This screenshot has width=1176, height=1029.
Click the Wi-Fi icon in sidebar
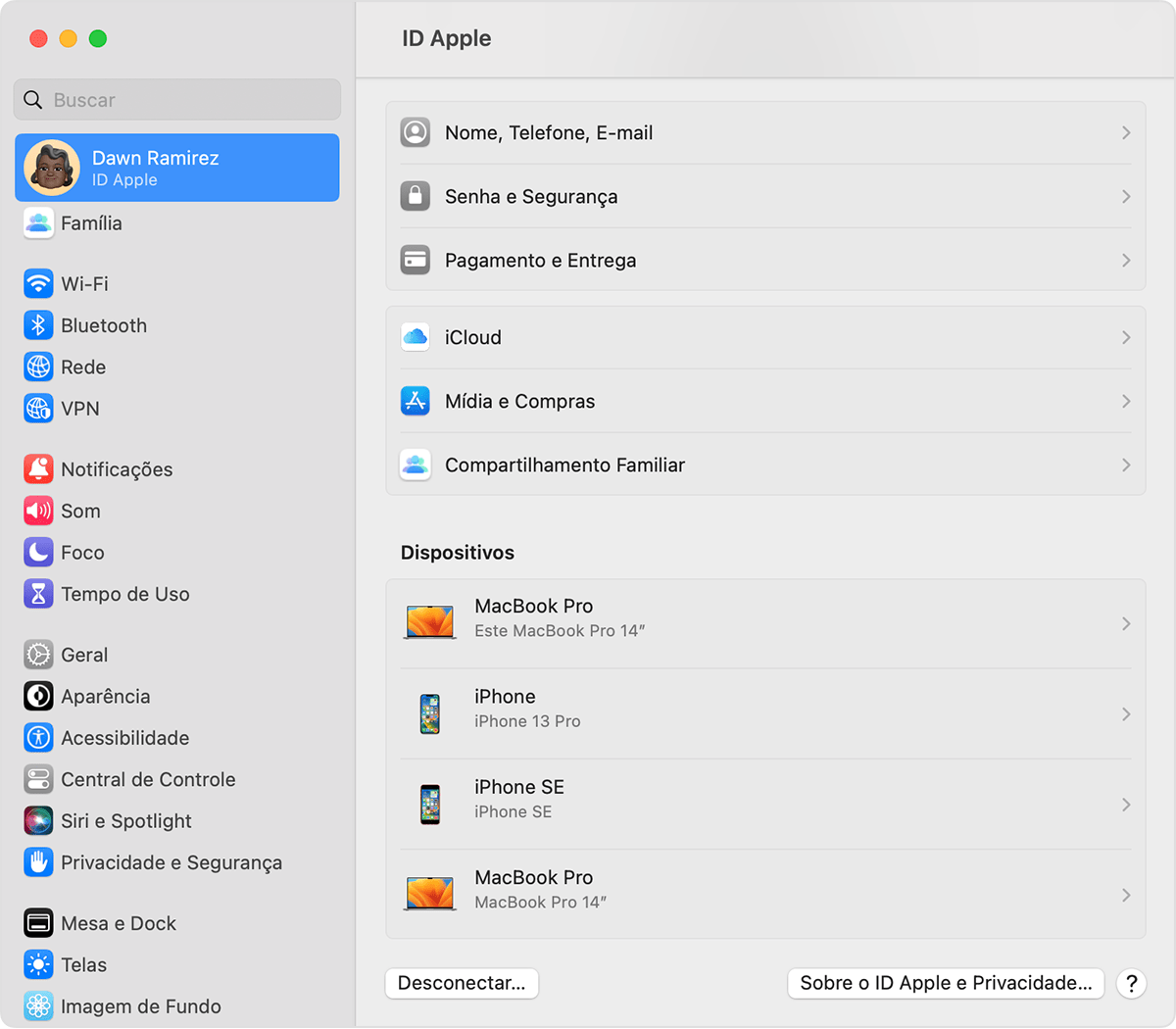[38, 284]
